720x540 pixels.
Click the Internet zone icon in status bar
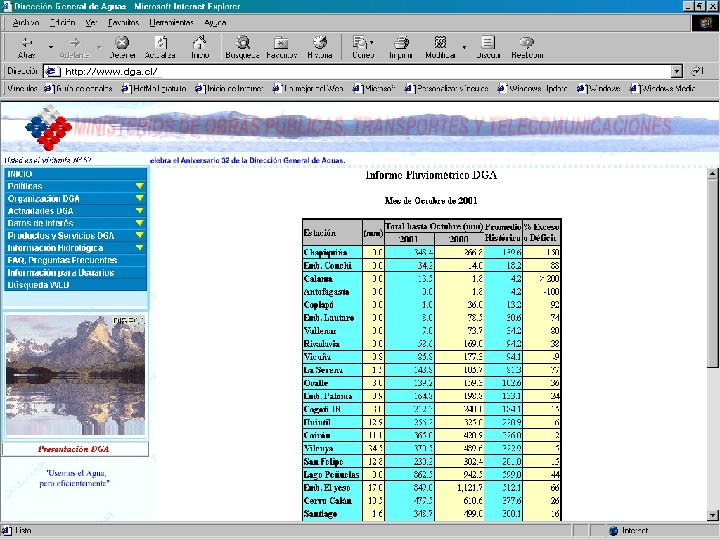tap(613, 531)
